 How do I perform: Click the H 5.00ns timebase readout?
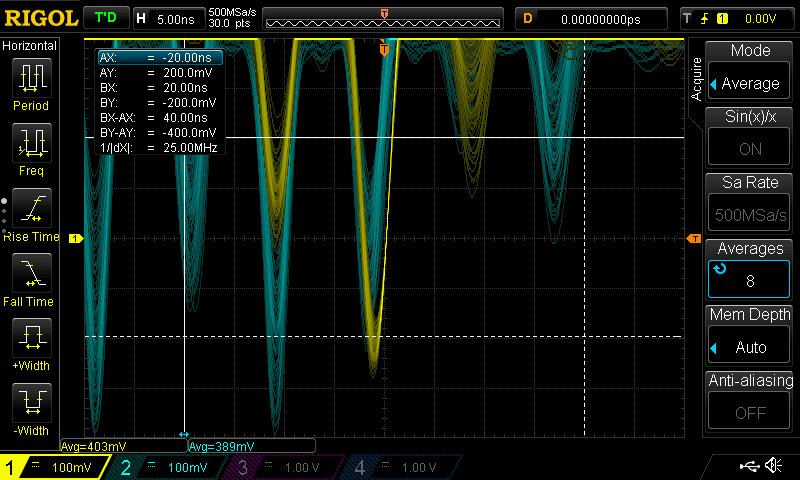point(168,19)
